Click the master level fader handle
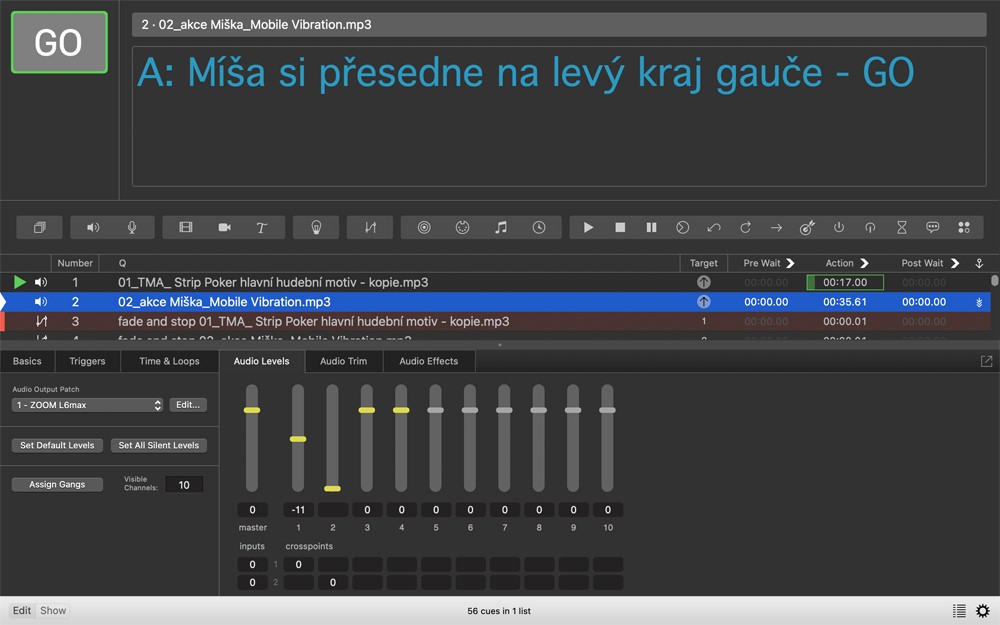Screen dimensions: 1000x625 click(x=252, y=410)
